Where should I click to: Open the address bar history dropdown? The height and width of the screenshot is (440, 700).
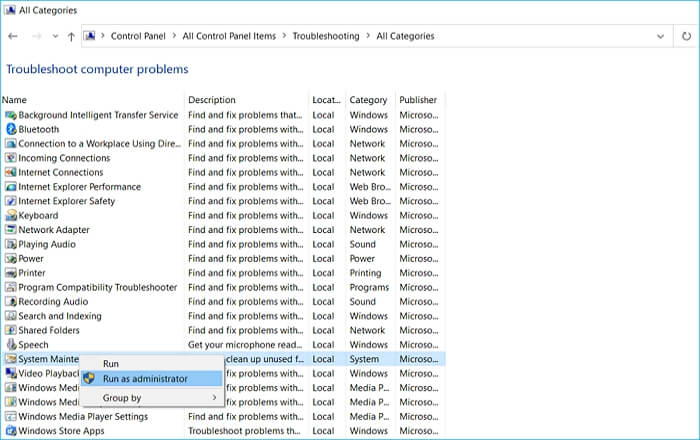(660, 36)
